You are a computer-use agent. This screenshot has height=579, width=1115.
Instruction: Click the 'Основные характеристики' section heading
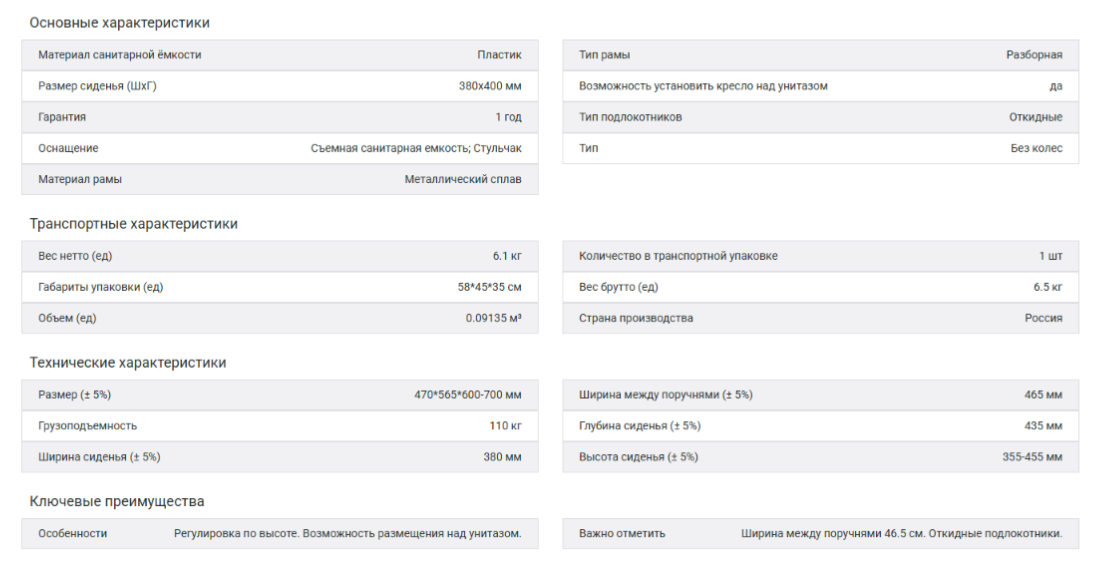click(119, 23)
